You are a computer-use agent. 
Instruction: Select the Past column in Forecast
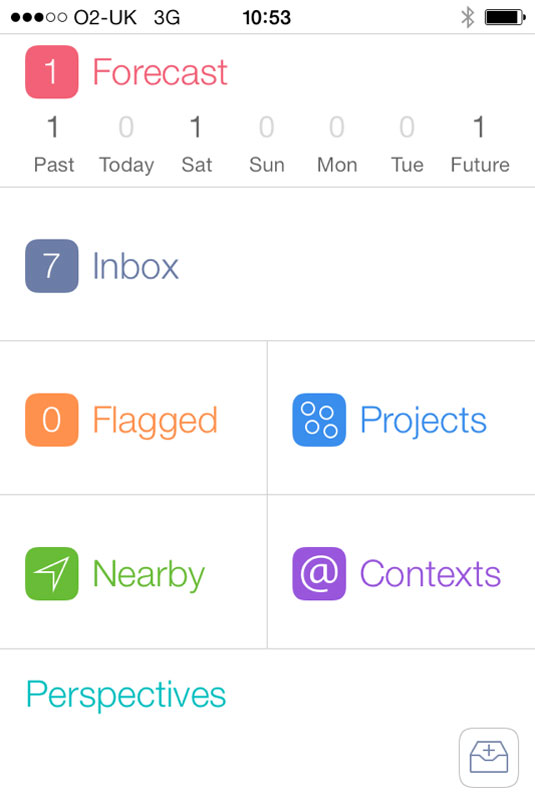(x=54, y=144)
